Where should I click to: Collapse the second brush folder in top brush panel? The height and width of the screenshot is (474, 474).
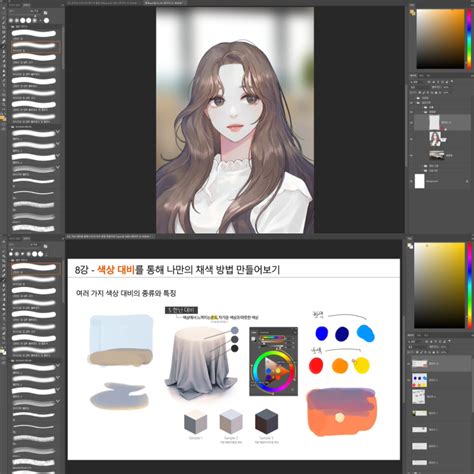click(x=13, y=127)
